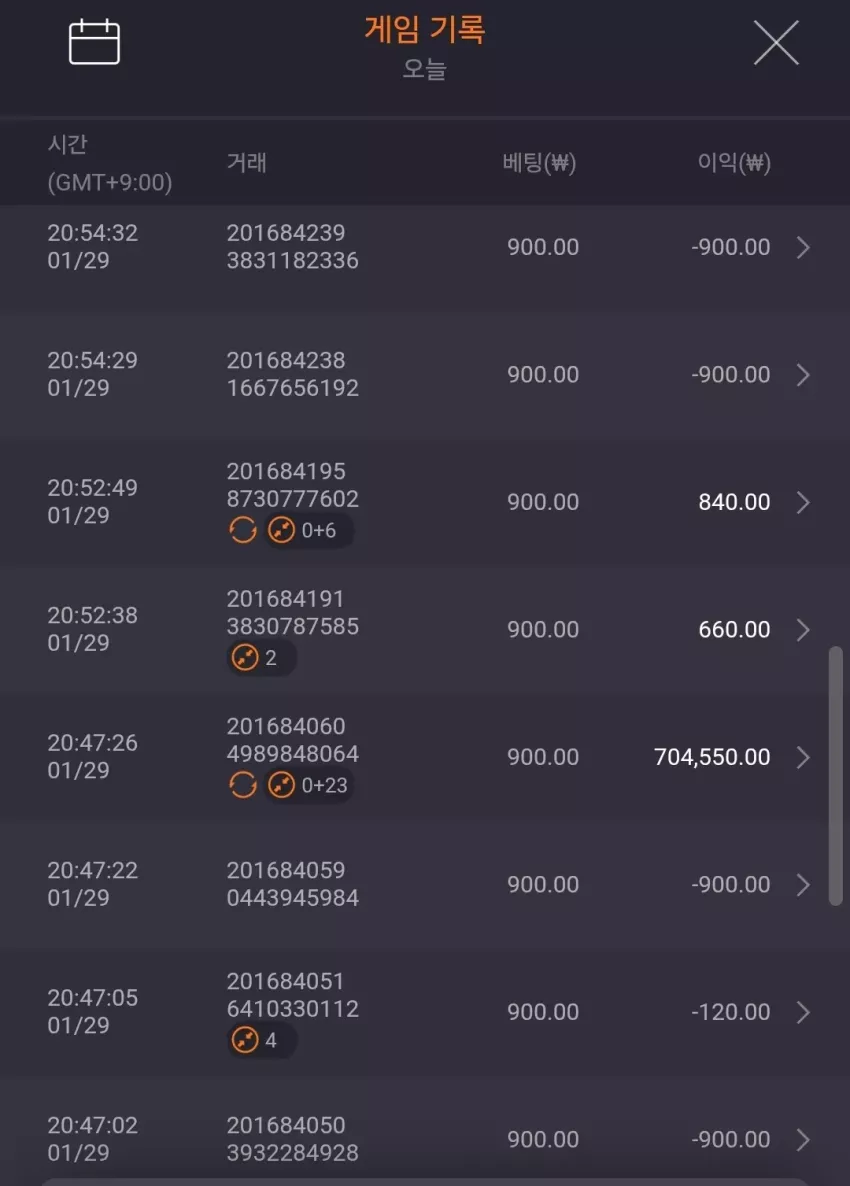Select transaction 201684059 row

425,884
